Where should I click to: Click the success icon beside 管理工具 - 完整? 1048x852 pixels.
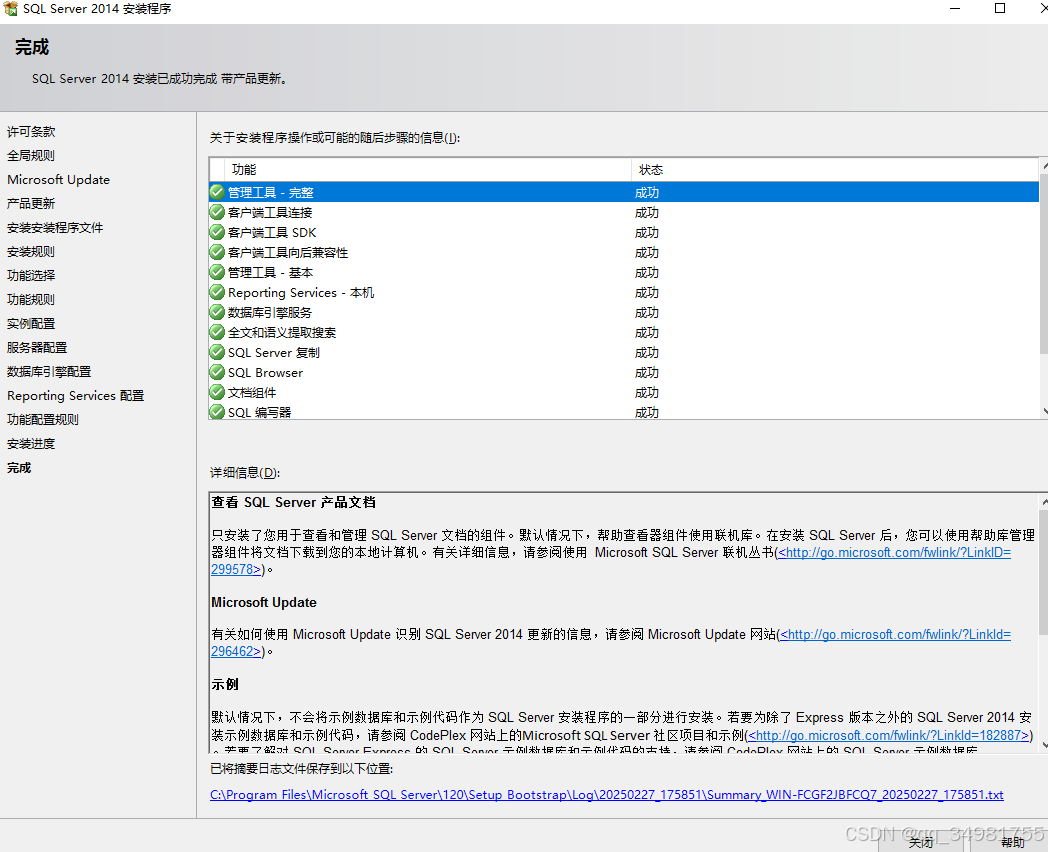[x=216, y=192]
